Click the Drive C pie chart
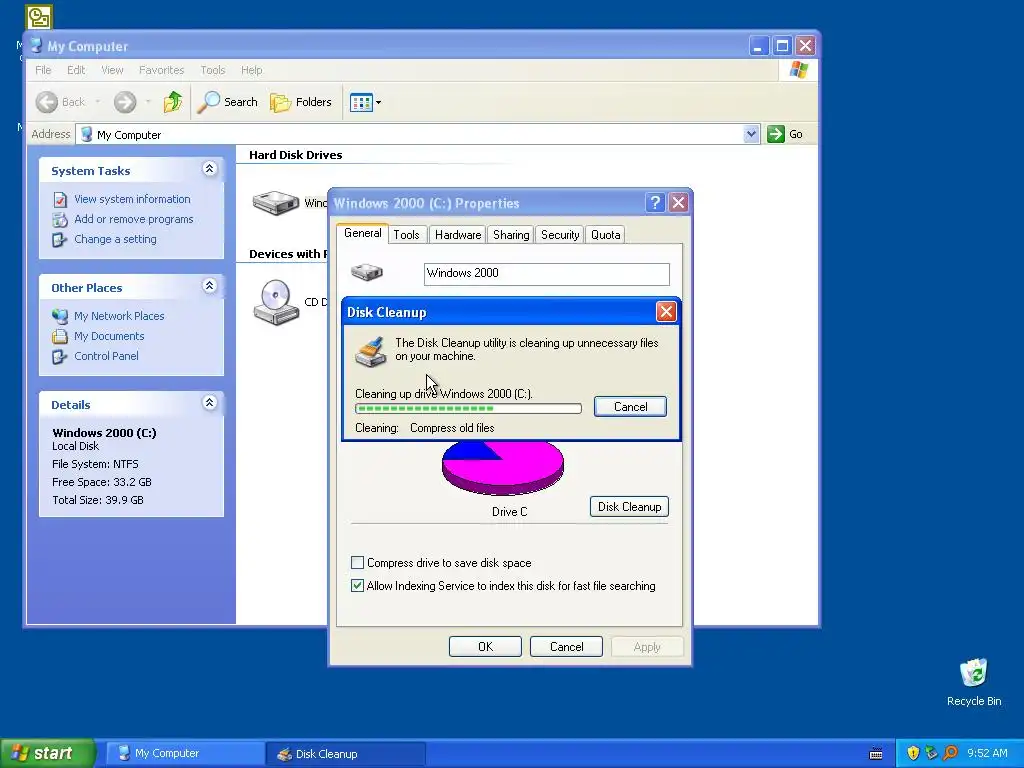The width and height of the screenshot is (1024, 768). [x=503, y=466]
